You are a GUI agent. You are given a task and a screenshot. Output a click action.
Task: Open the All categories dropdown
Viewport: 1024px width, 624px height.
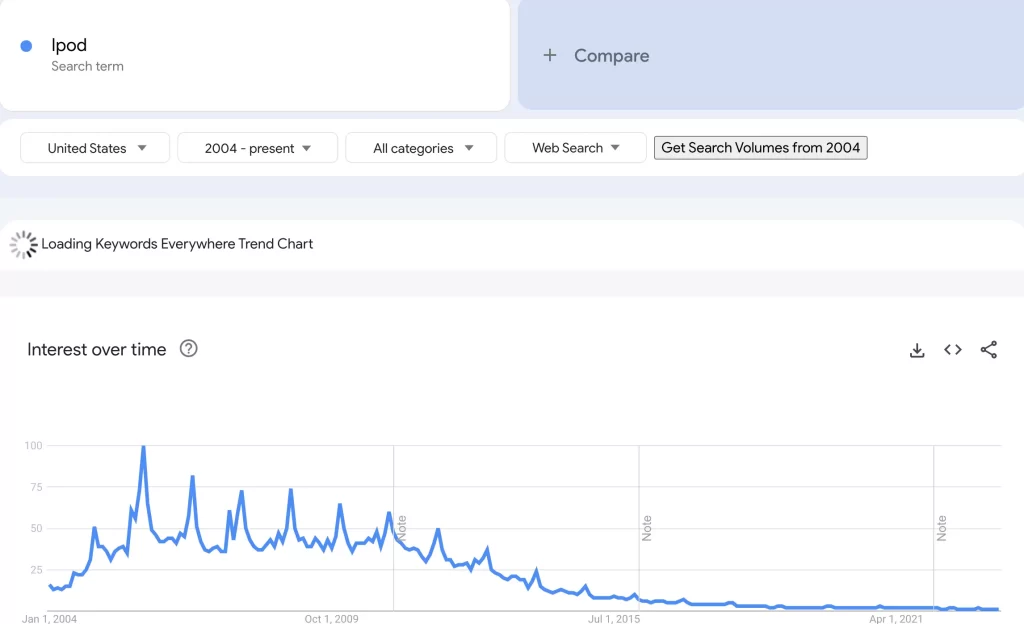[x=421, y=148]
